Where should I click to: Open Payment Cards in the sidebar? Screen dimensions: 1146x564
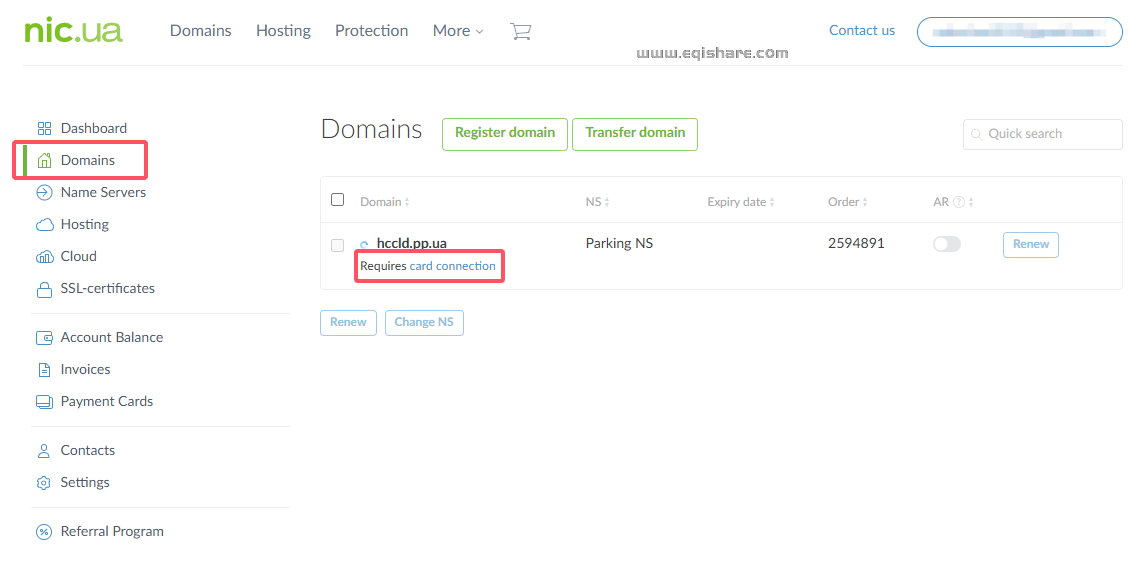click(x=106, y=402)
